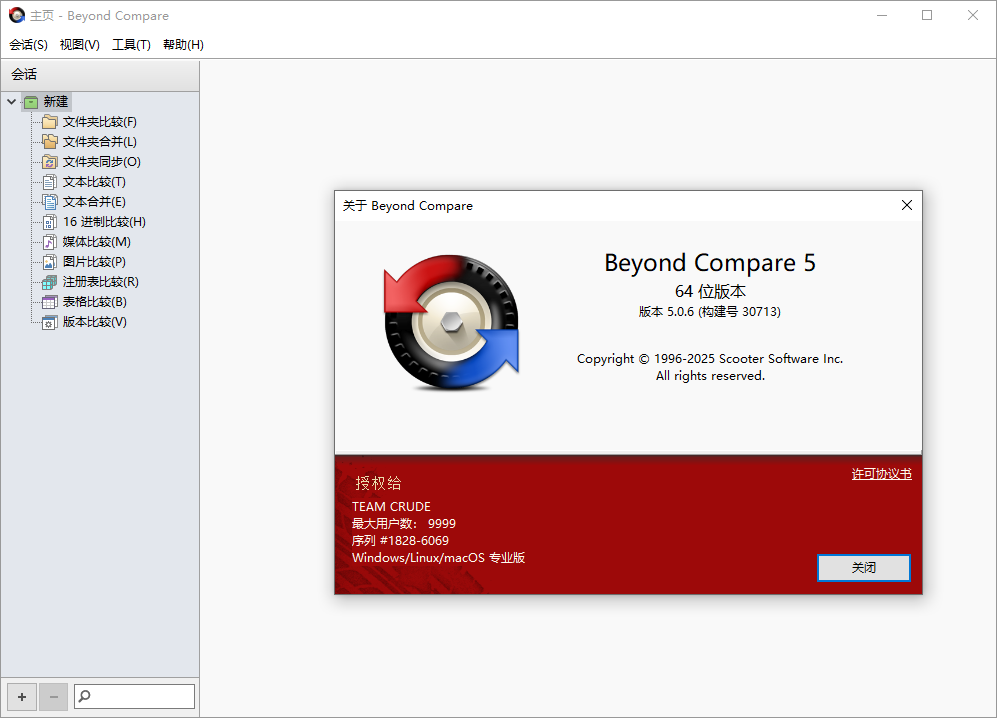Select the 媒体比较 media compare icon
997x718 pixels.
click(x=50, y=241)
